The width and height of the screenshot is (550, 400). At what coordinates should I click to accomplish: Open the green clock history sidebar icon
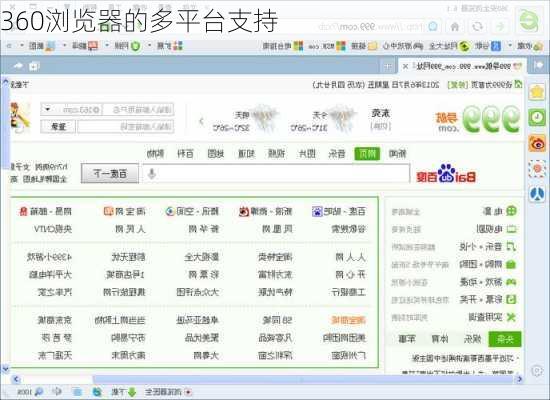537,118
